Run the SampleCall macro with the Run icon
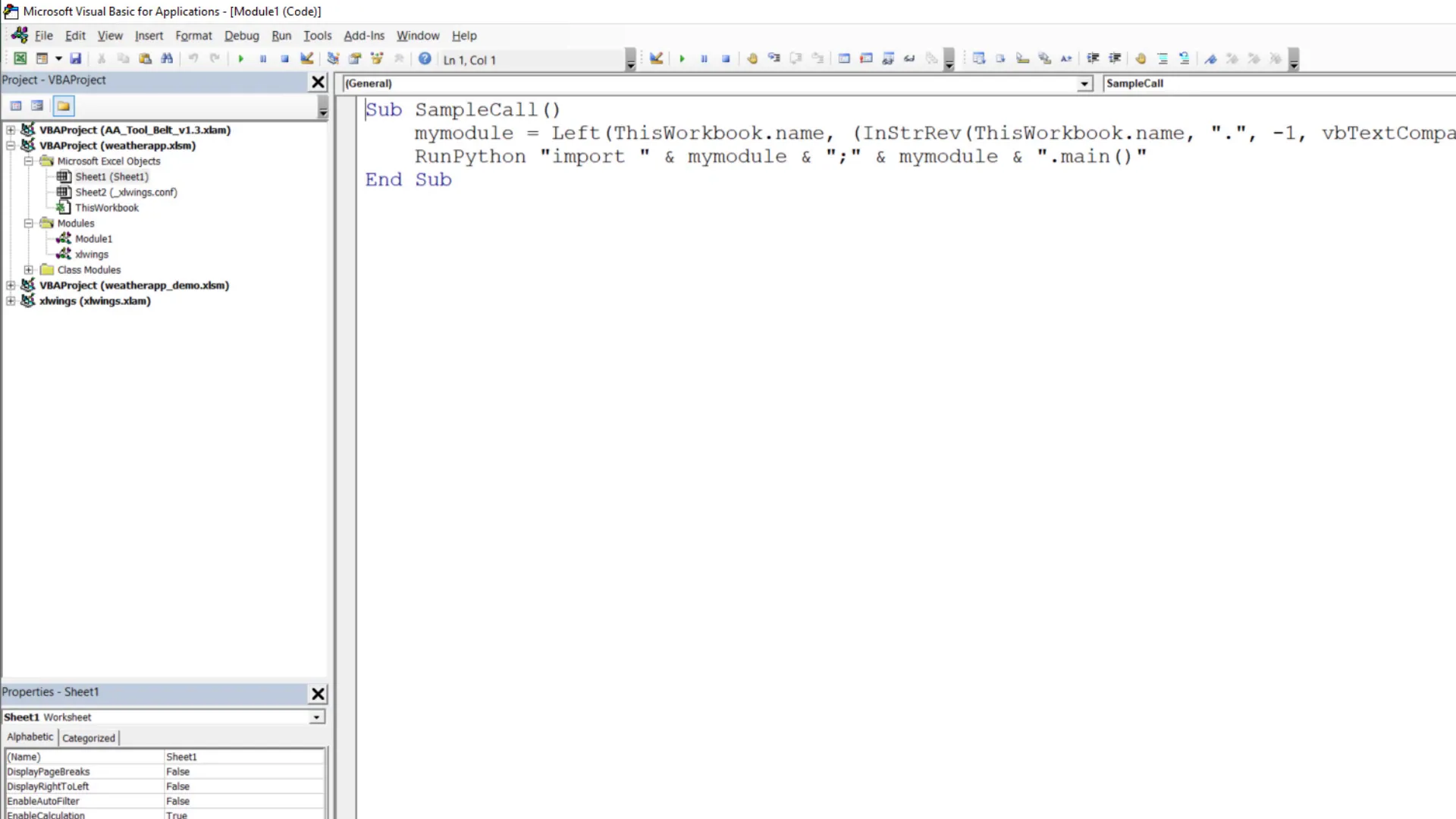The width and height of the screenshot is (1456, 819). [x=240, y=58]
